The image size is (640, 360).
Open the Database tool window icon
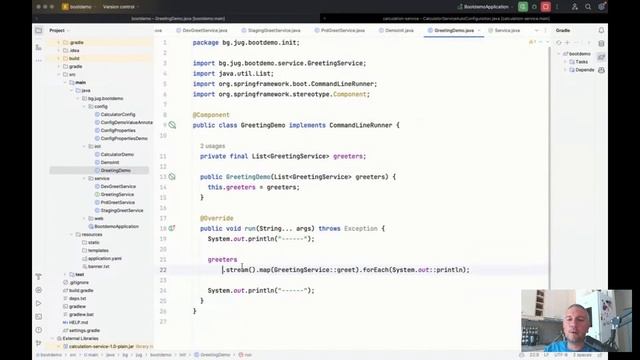[x=601, y=44]
